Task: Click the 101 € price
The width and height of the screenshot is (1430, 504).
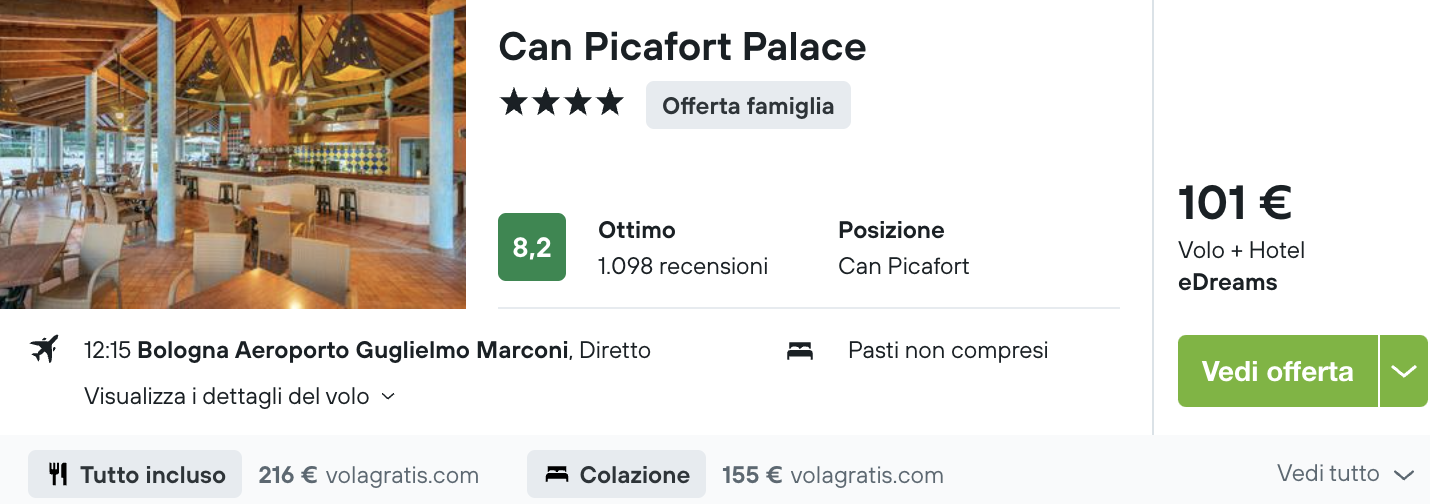Action: [x=1235, y=203]
